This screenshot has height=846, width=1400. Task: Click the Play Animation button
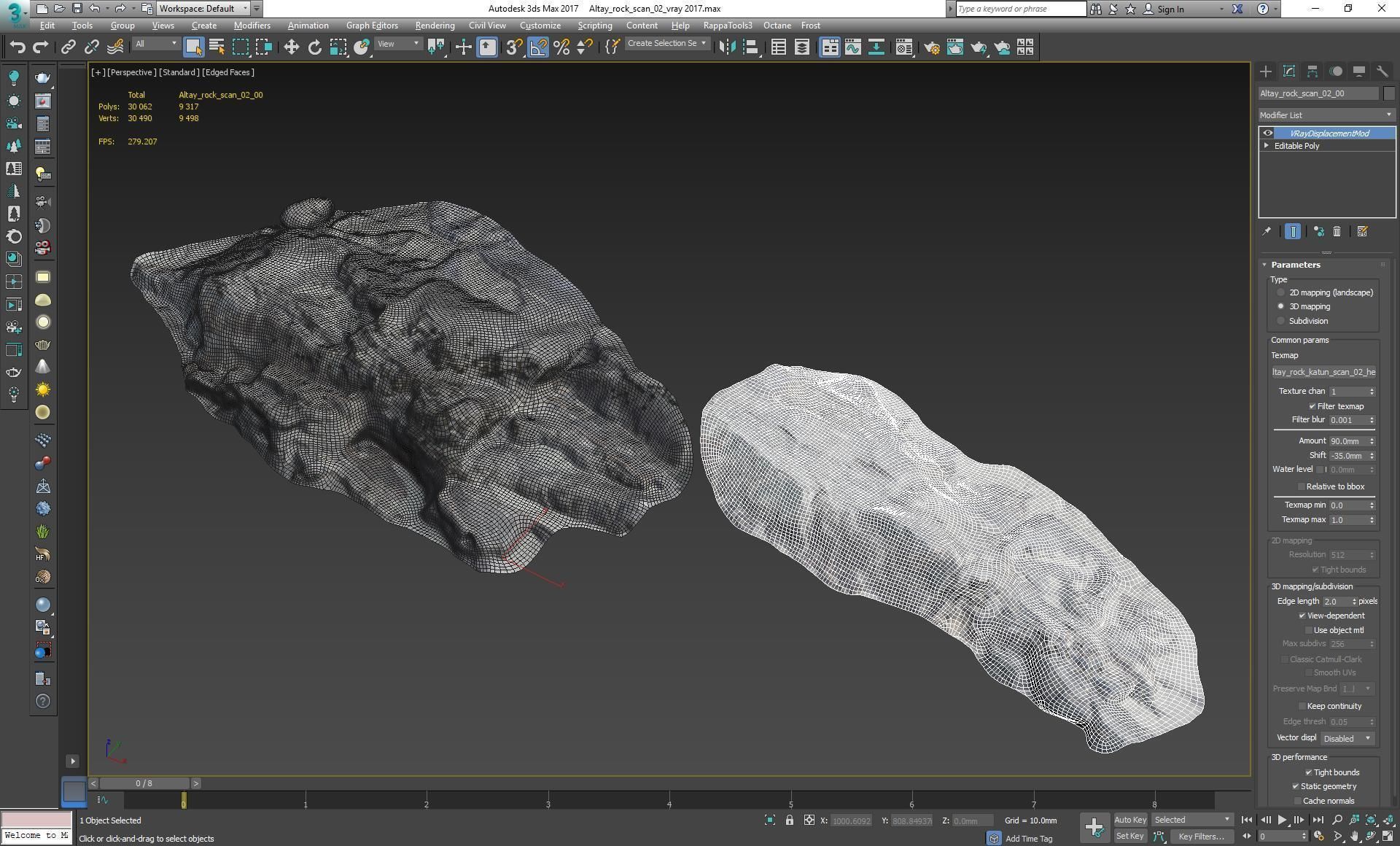click(x=1283, y=820)
